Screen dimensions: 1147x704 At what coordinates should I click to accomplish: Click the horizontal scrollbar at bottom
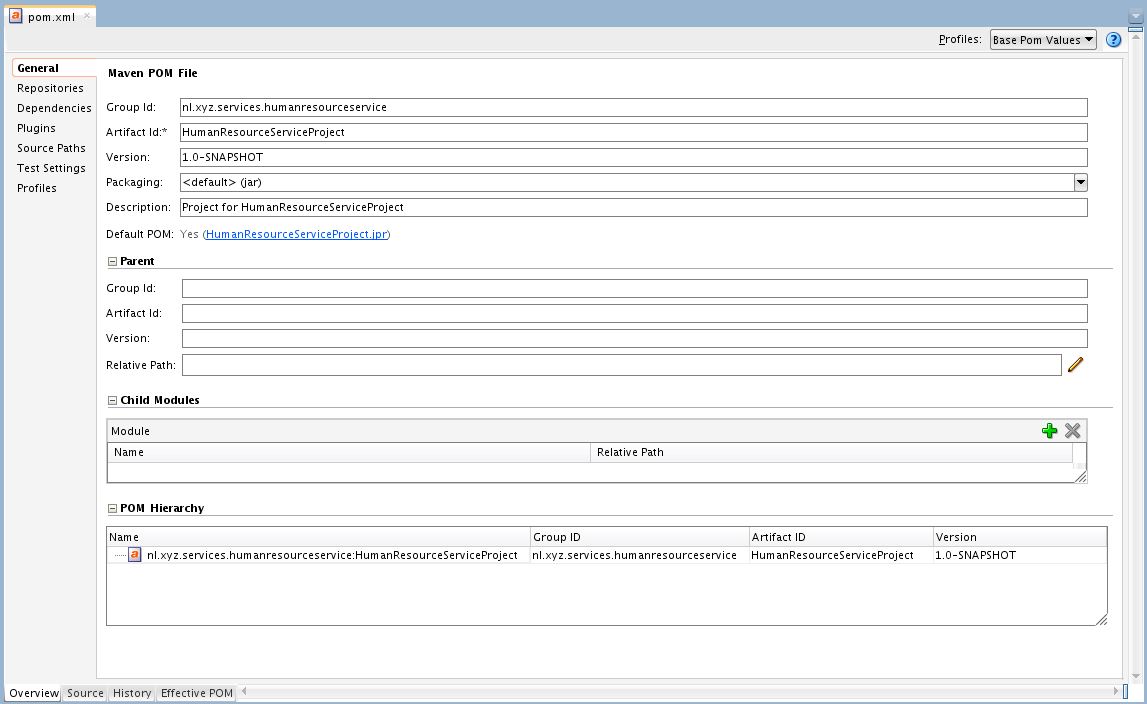678,691
